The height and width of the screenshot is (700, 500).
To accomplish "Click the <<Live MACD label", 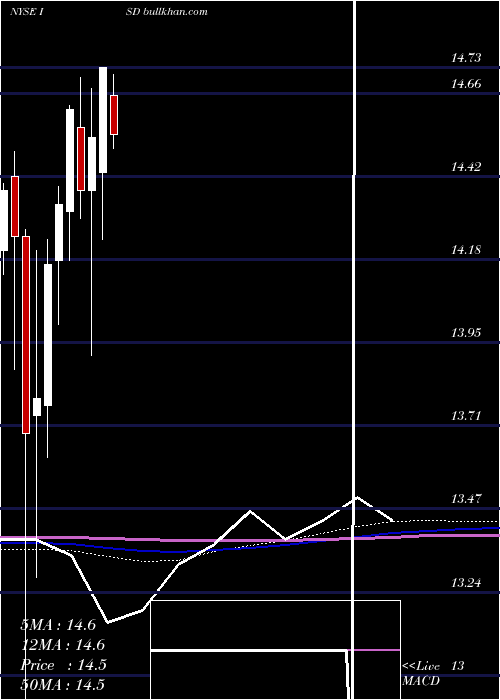I will point(421,674).
